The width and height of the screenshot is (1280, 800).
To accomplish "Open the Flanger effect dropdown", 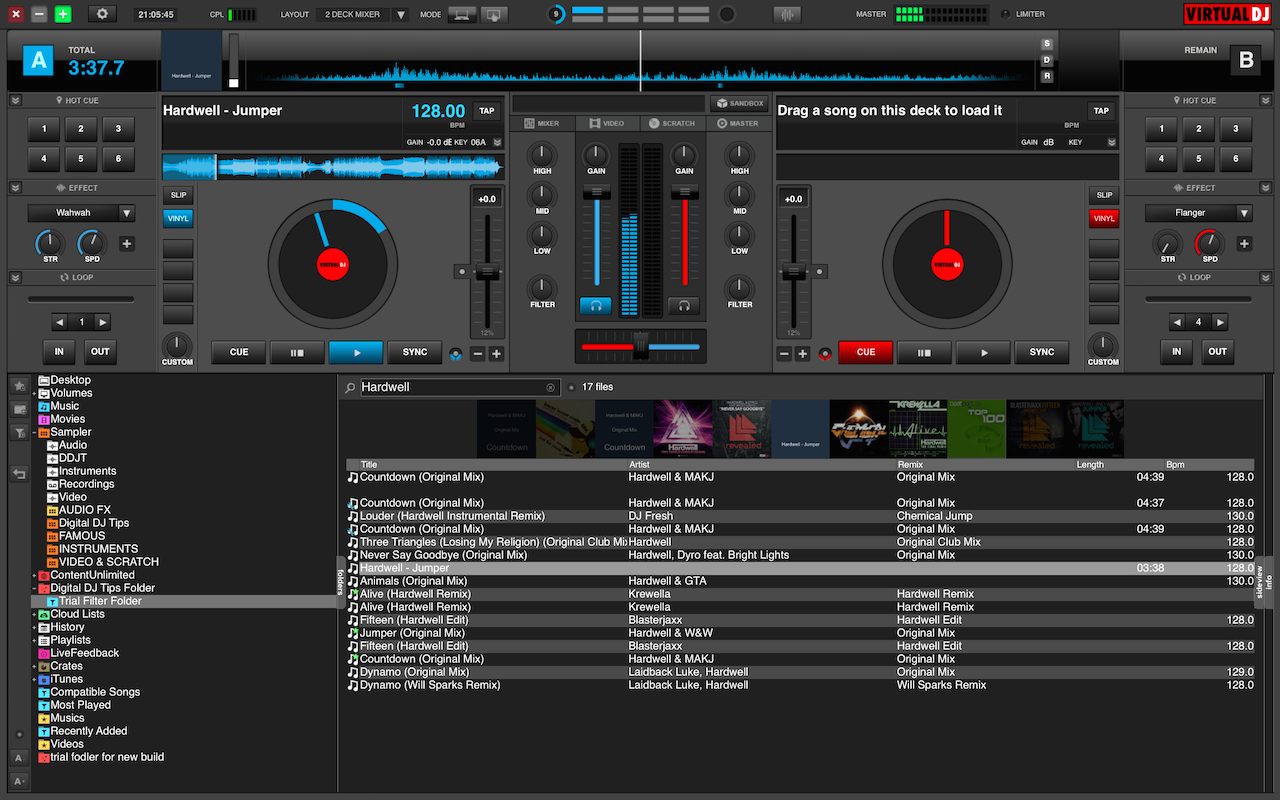I will [1243, 213].
